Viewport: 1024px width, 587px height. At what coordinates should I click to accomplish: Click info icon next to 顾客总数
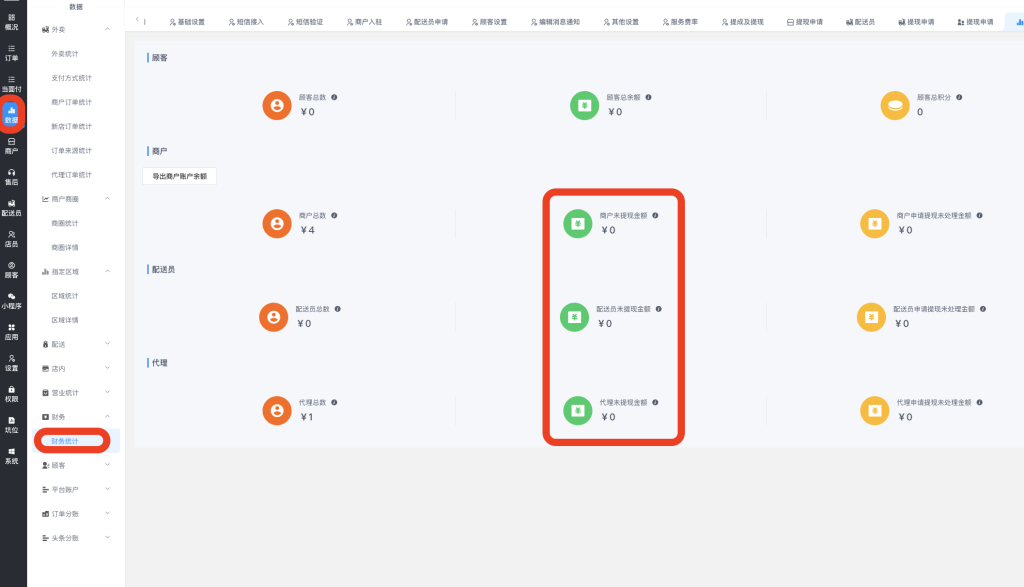(x=334, y=97)
